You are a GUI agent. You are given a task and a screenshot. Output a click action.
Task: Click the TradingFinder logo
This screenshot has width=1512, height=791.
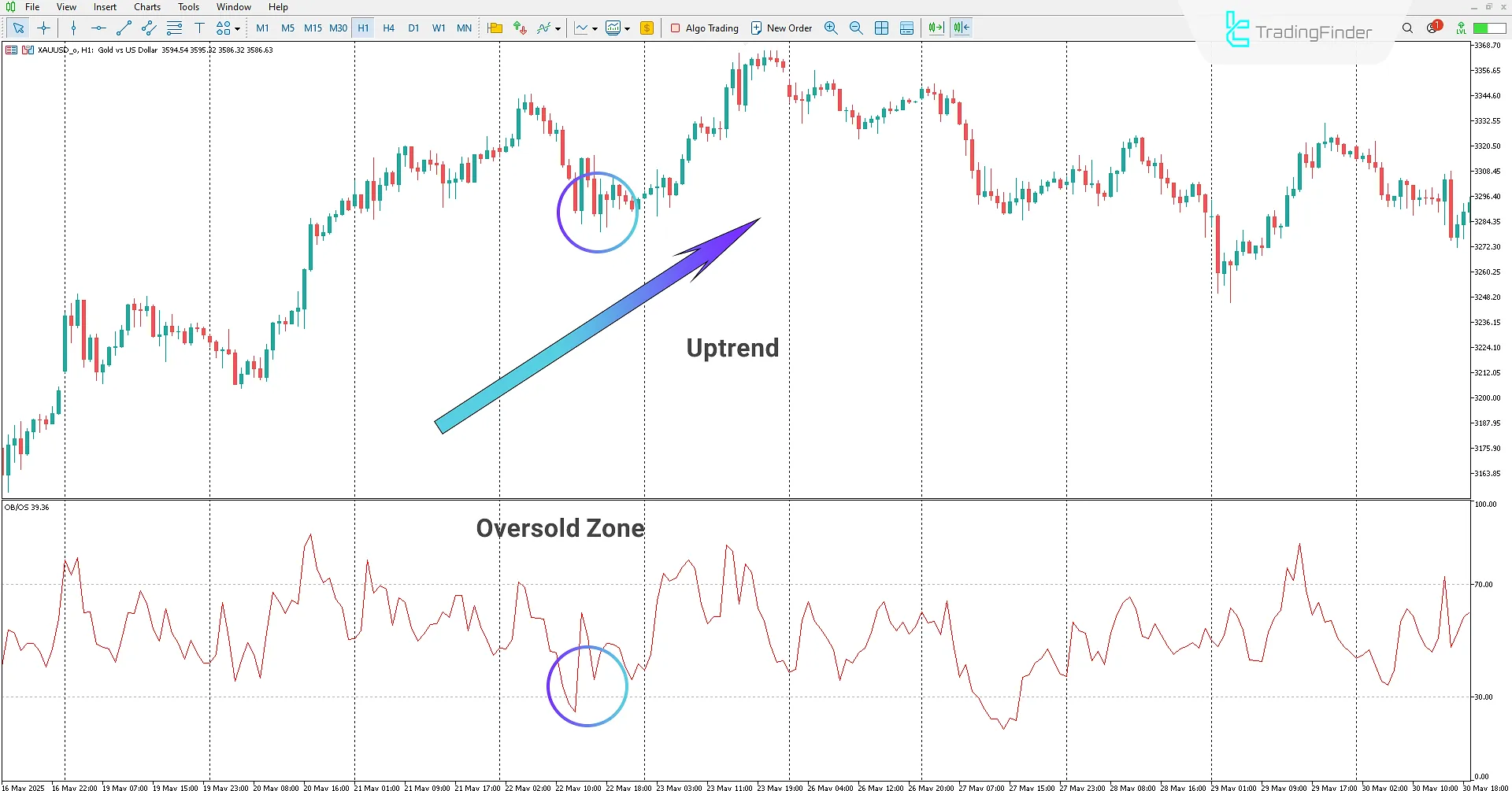[x=1299, y=31]
